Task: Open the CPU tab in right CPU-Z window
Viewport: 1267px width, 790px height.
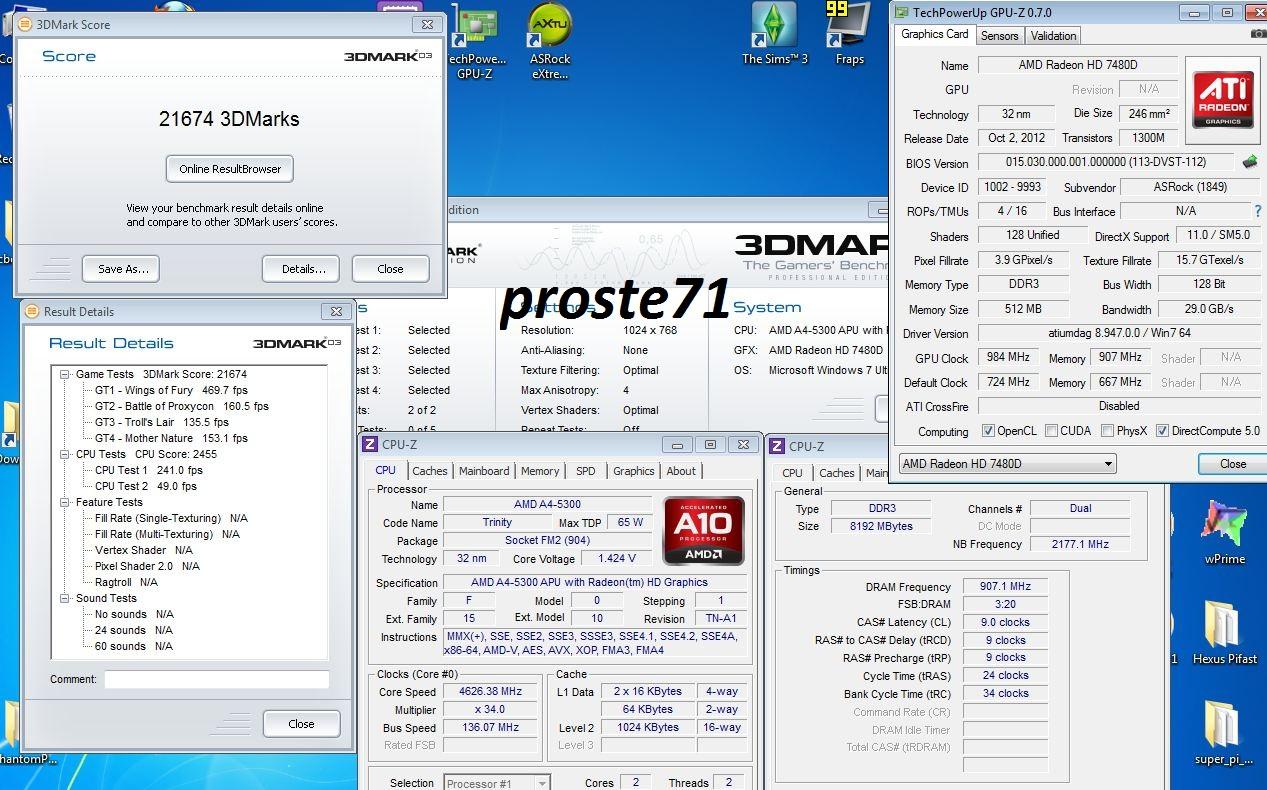Action: 792,473
